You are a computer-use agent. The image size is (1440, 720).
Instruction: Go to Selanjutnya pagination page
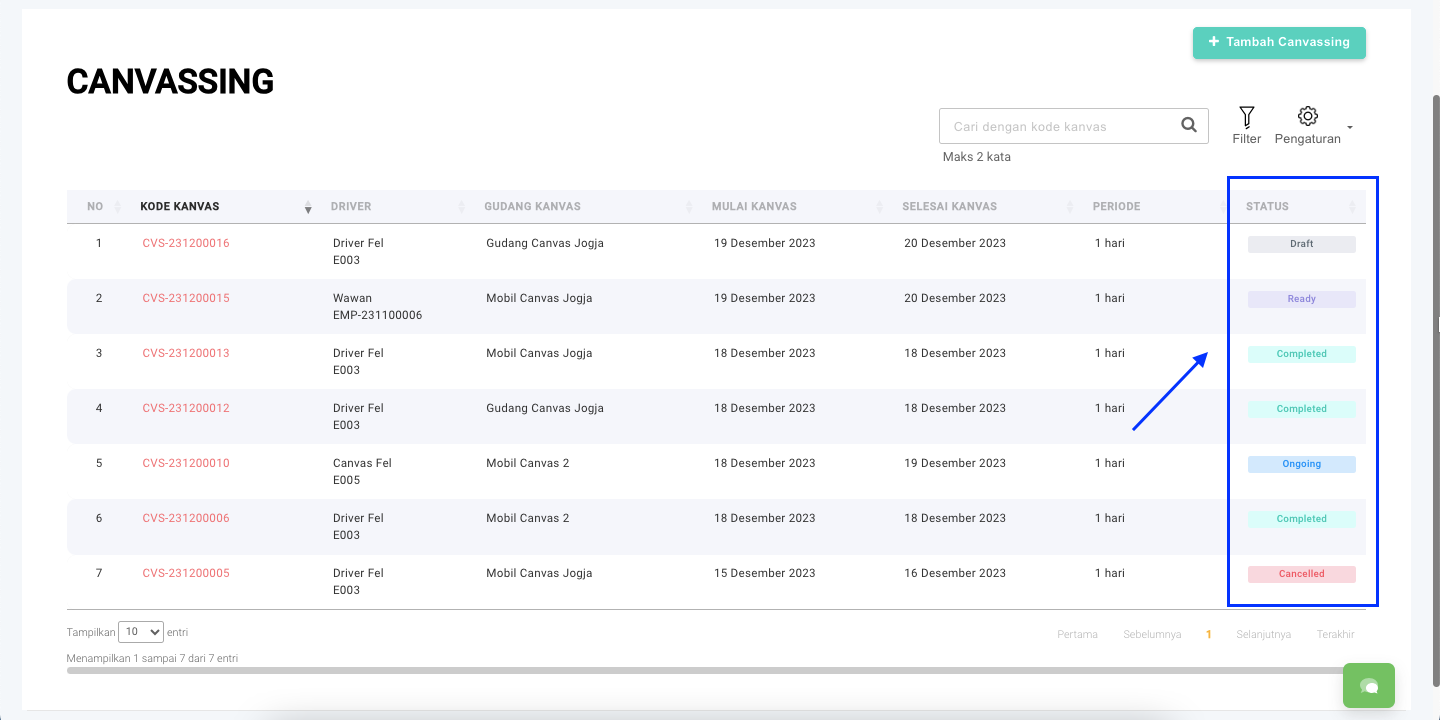click(1263, 634)
